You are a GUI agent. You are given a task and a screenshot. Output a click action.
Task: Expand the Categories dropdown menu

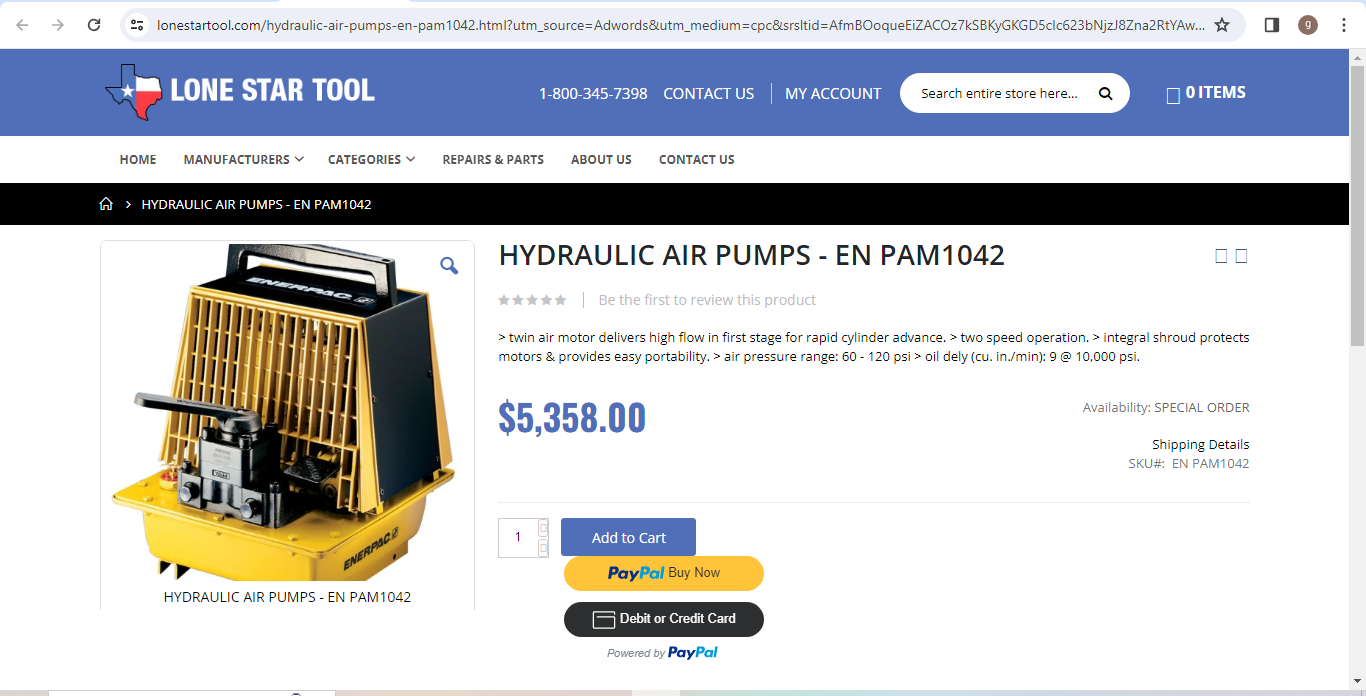coord(371,159)
